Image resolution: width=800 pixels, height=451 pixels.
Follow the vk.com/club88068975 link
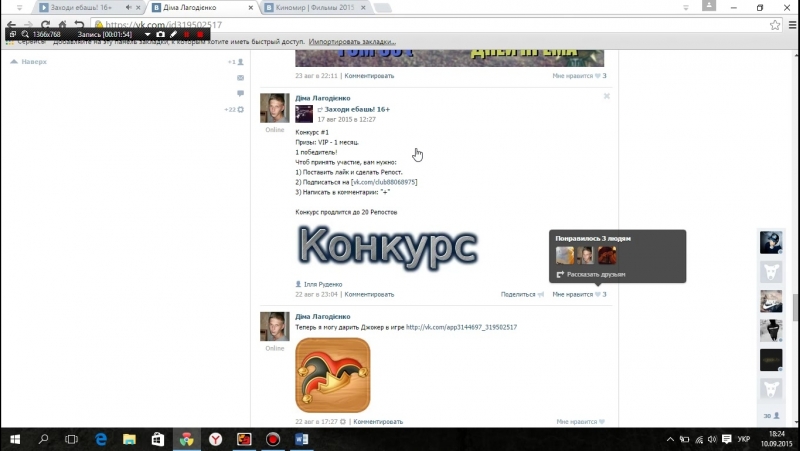click(384, 182)
